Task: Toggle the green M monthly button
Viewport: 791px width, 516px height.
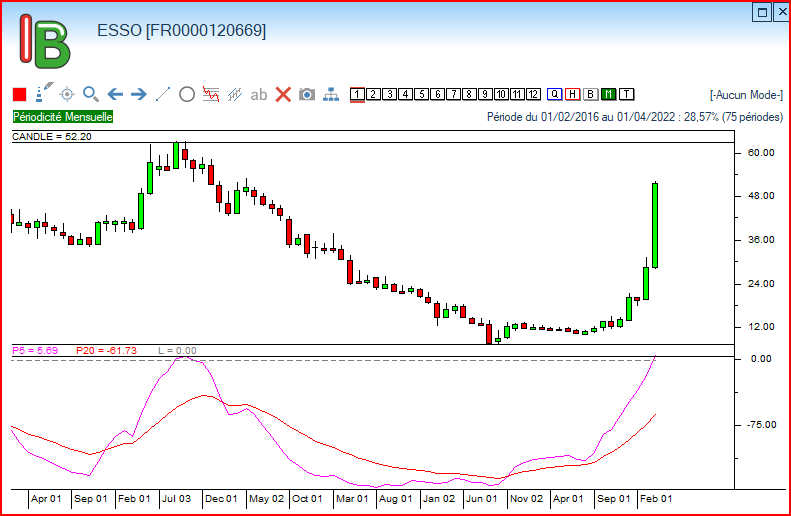Action: click(608, 94)
